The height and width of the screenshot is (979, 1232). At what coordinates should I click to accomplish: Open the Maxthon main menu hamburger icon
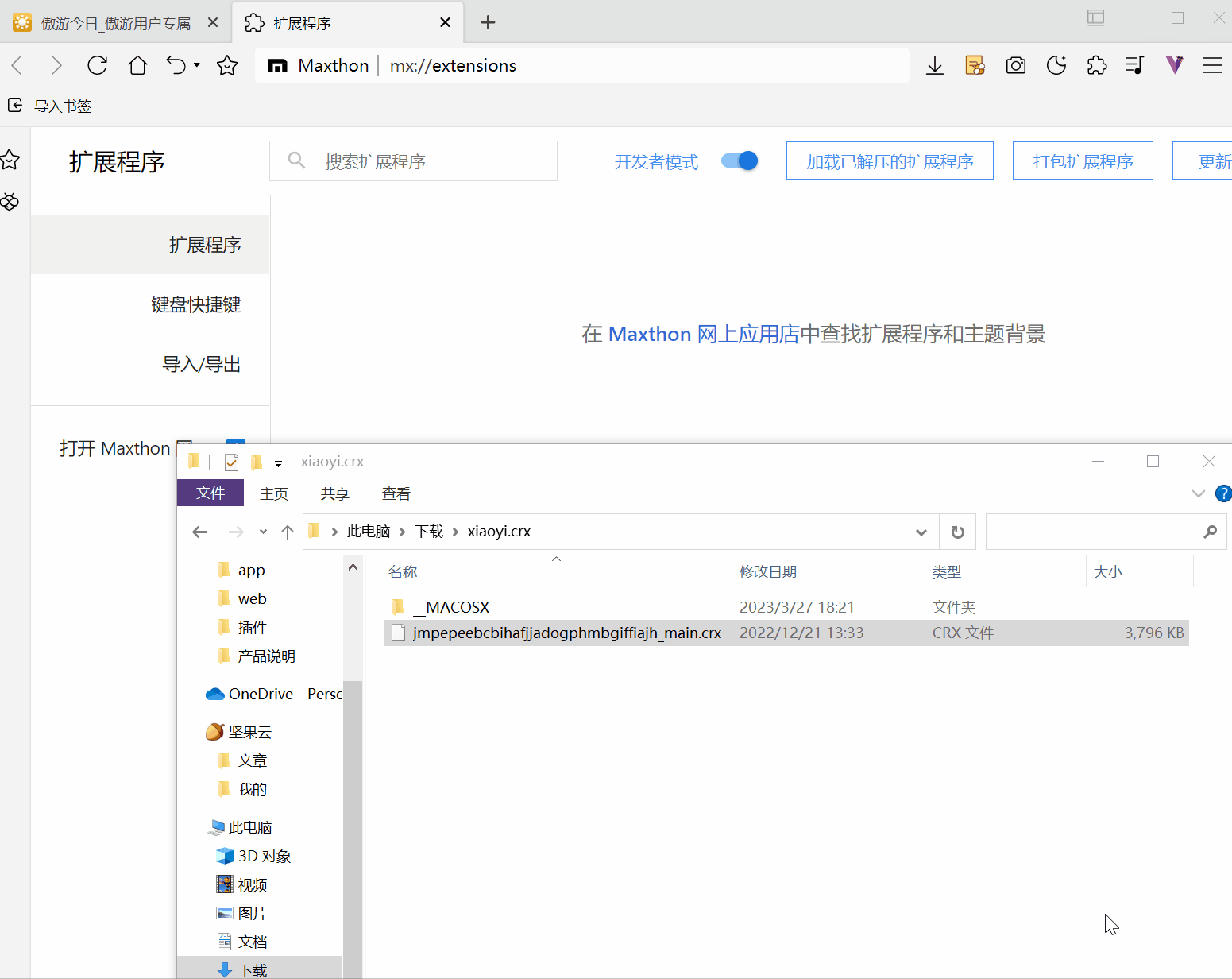pyautogui.click(x=1212, y=66)
